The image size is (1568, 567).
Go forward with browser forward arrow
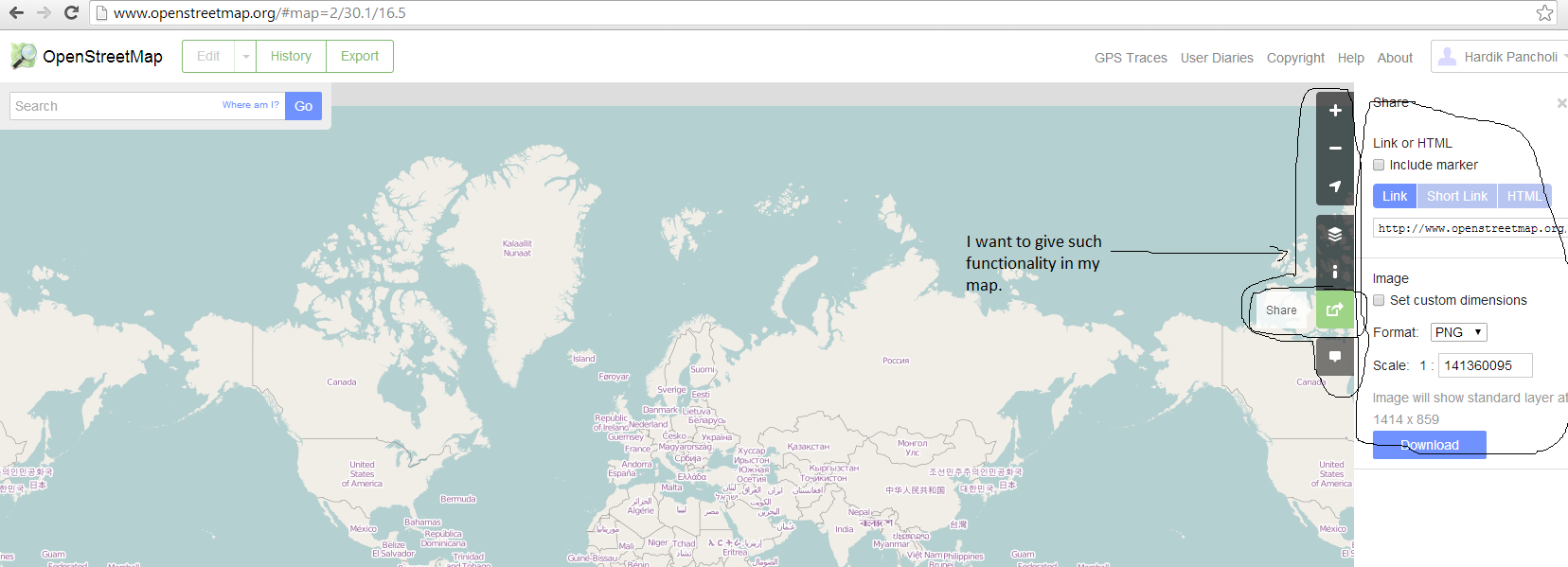point(44,12)
